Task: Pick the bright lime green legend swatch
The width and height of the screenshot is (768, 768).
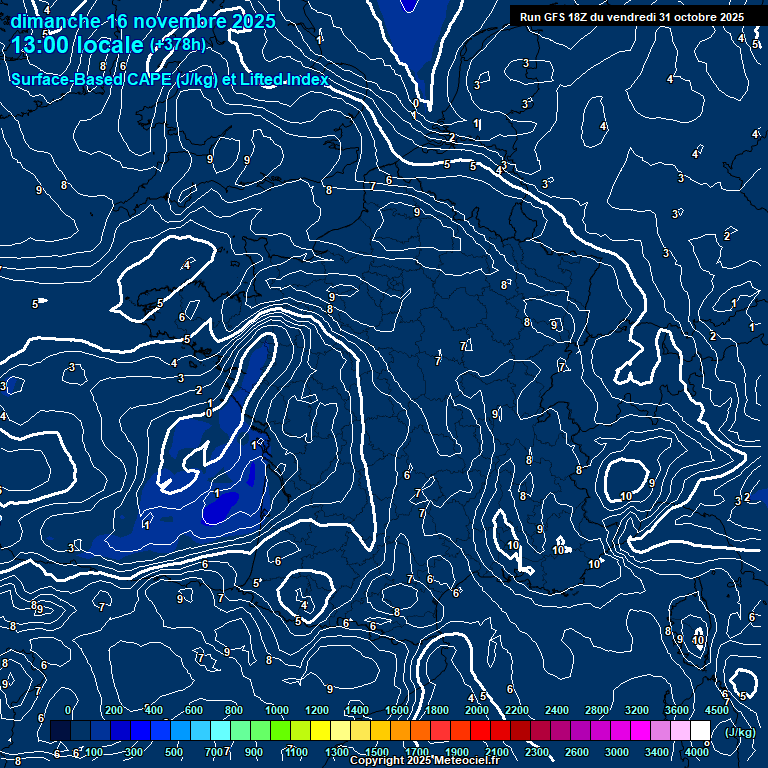Action: 281,730
